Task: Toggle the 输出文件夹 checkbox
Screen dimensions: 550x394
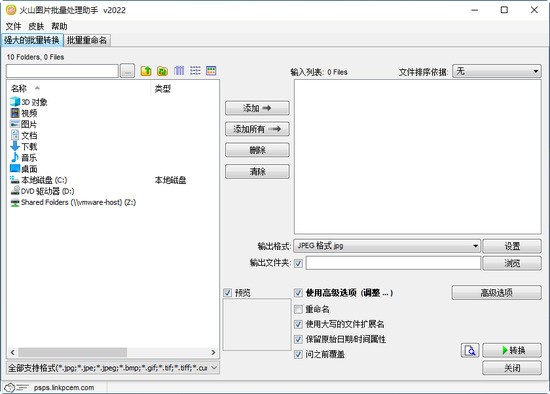Action: point(298,263)
